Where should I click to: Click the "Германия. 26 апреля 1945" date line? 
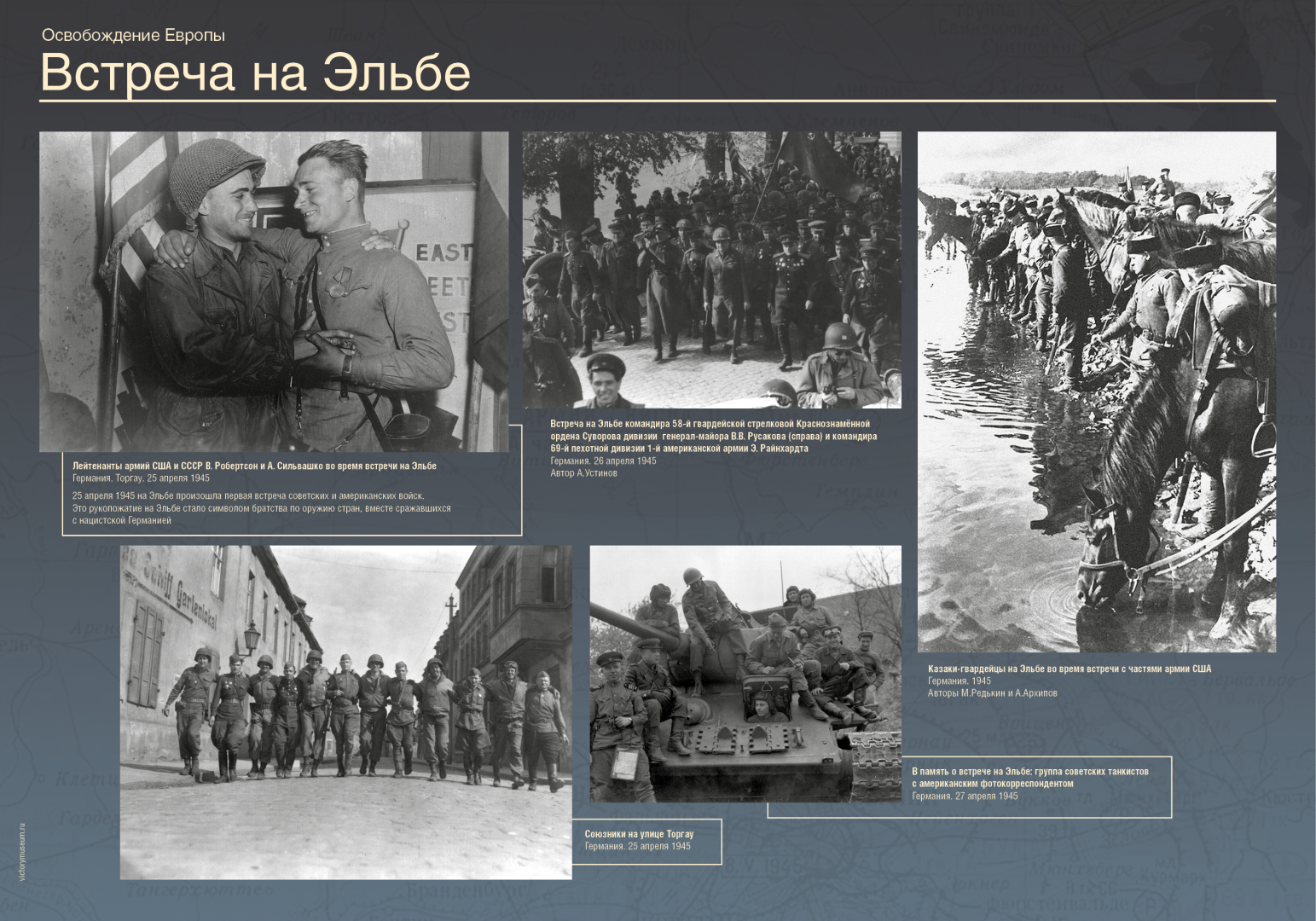(x=603, y=460)
